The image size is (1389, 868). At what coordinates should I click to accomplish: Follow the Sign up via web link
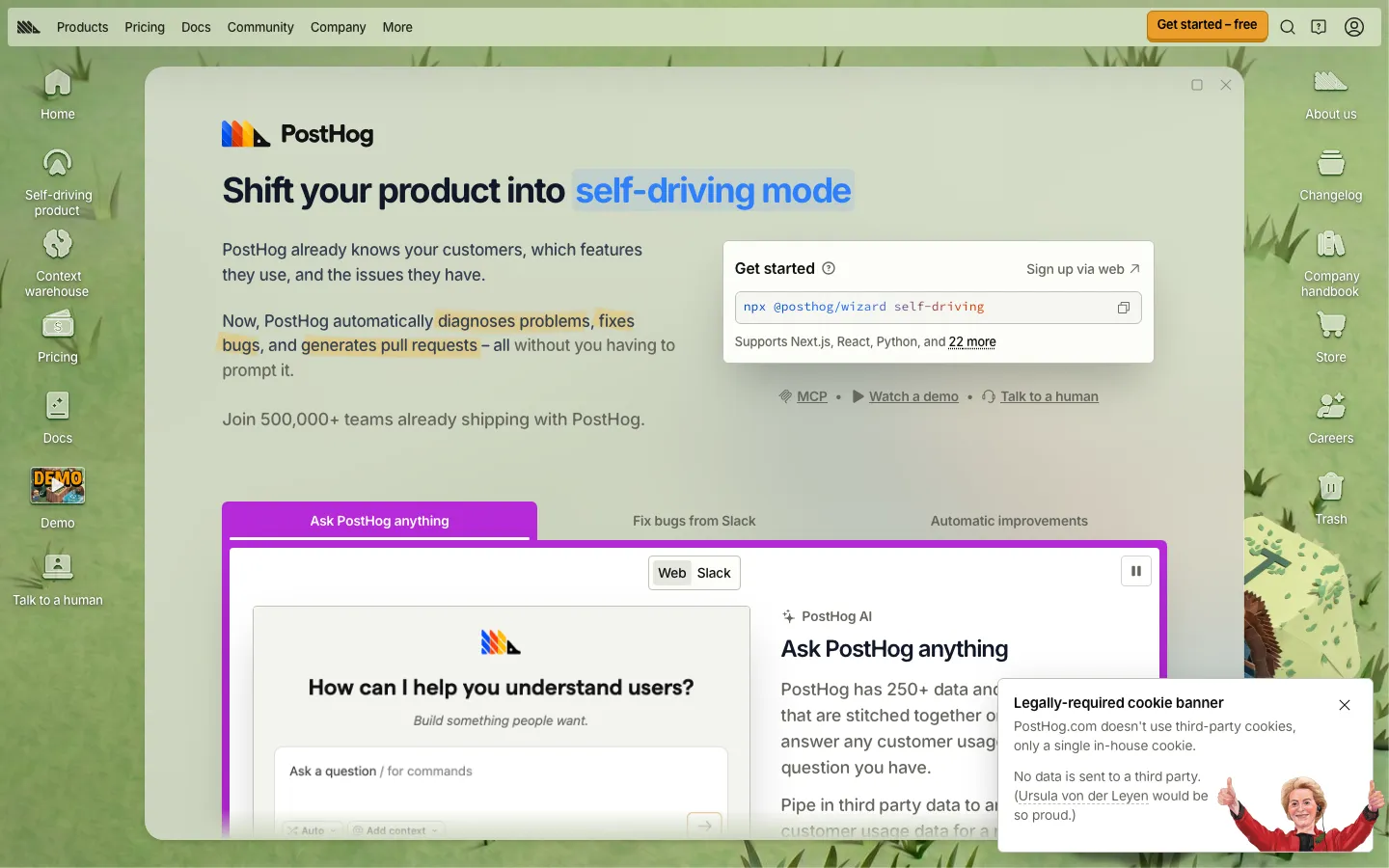click(x=1083, y=269)
